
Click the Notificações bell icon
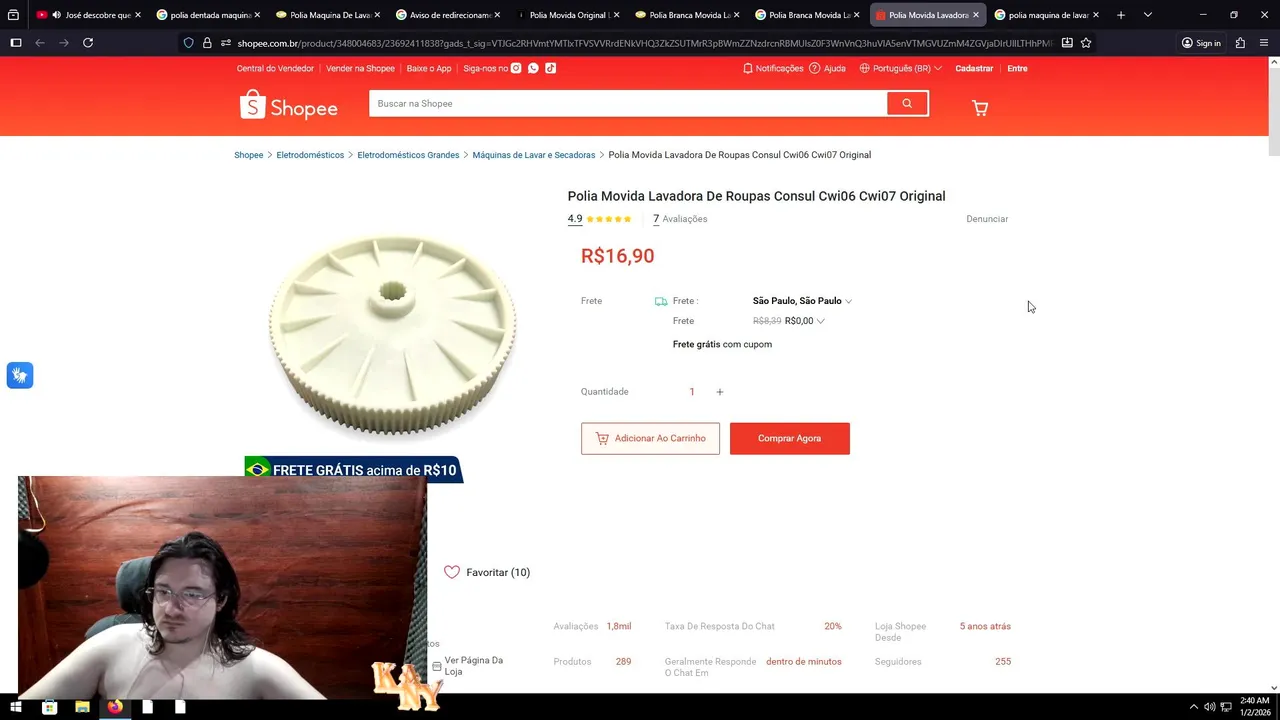click(x=748, y=68)
